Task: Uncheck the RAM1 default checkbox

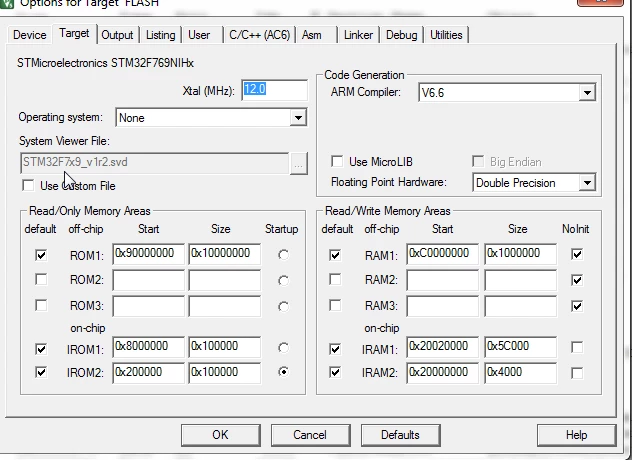Action: click(x=335, y=255)
